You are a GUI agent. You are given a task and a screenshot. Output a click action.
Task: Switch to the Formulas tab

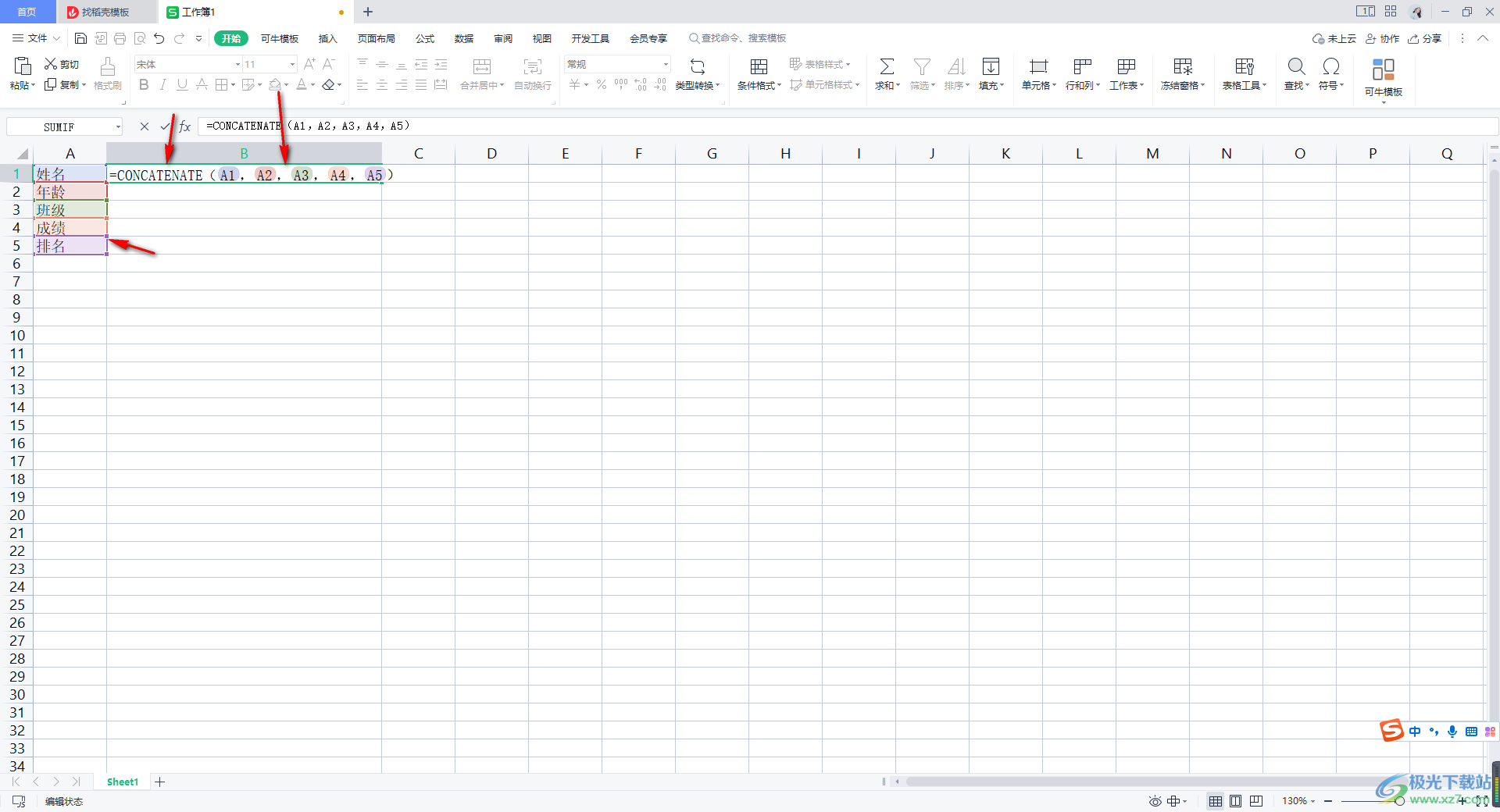tap(425, 38)
